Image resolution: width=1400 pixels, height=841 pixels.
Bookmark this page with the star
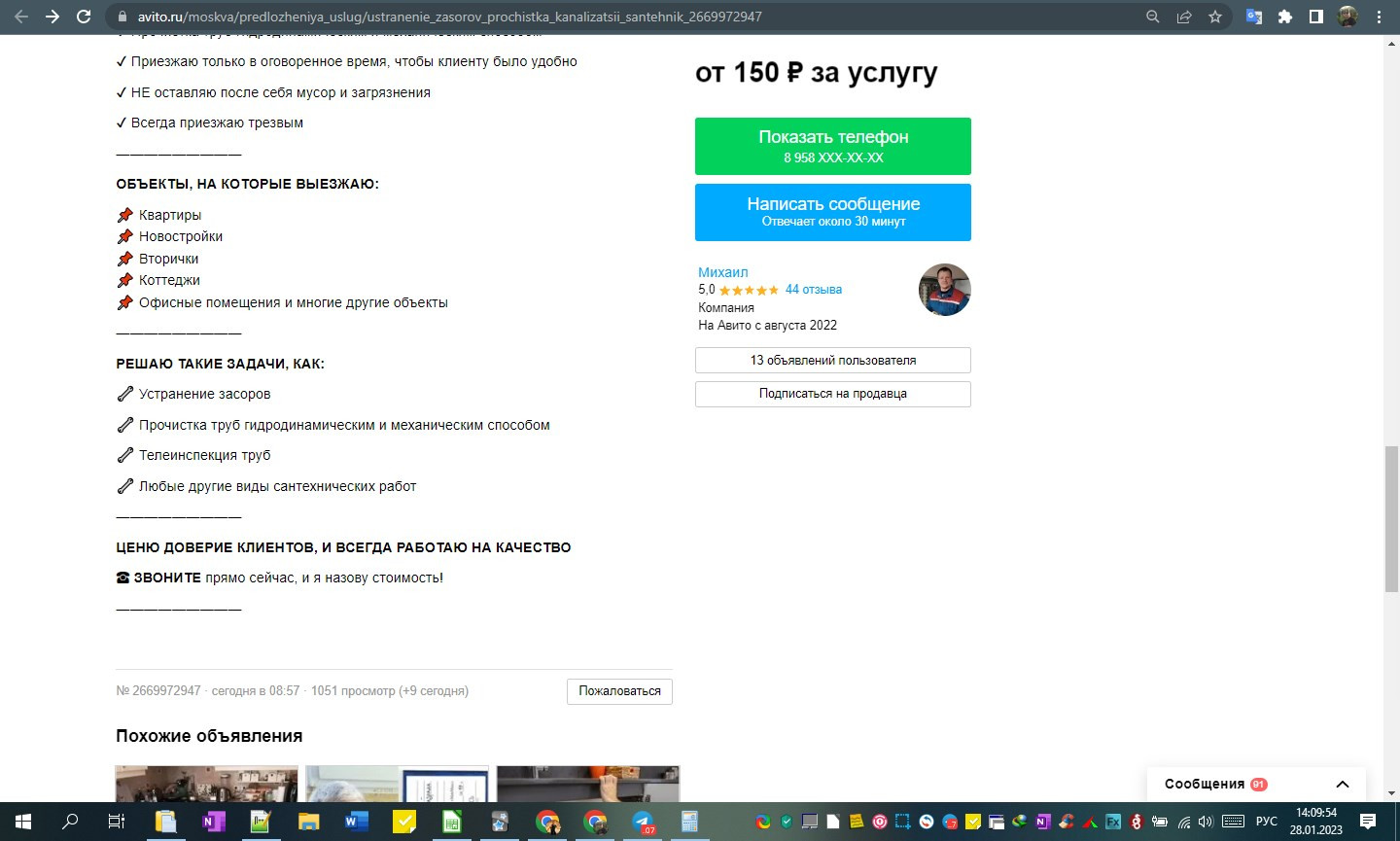(1215, 17)
